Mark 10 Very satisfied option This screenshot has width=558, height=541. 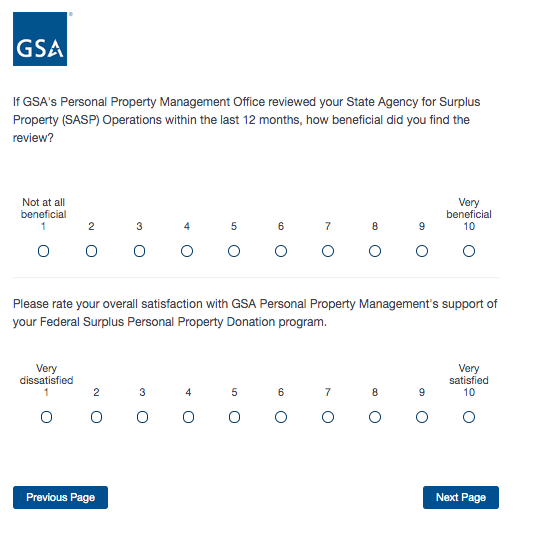469,417
